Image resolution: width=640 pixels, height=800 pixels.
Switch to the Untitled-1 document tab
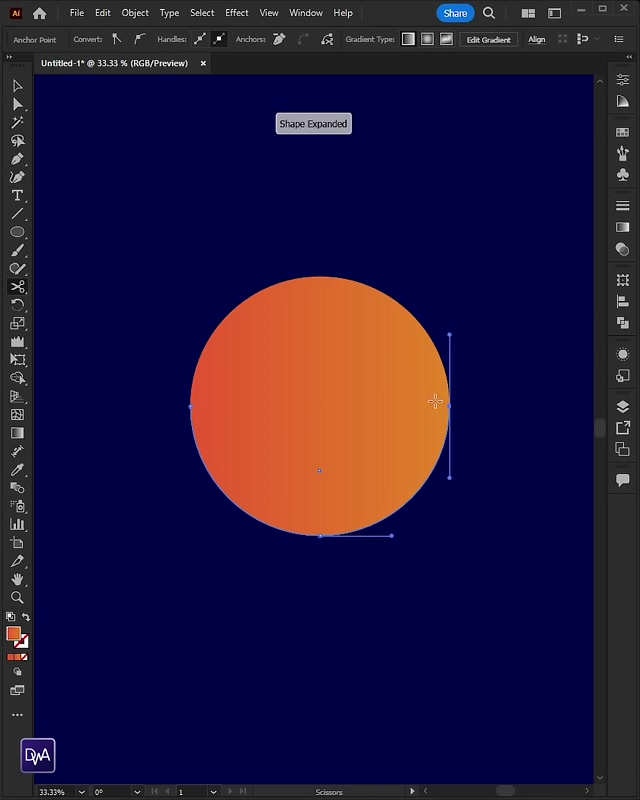[115, 63]
